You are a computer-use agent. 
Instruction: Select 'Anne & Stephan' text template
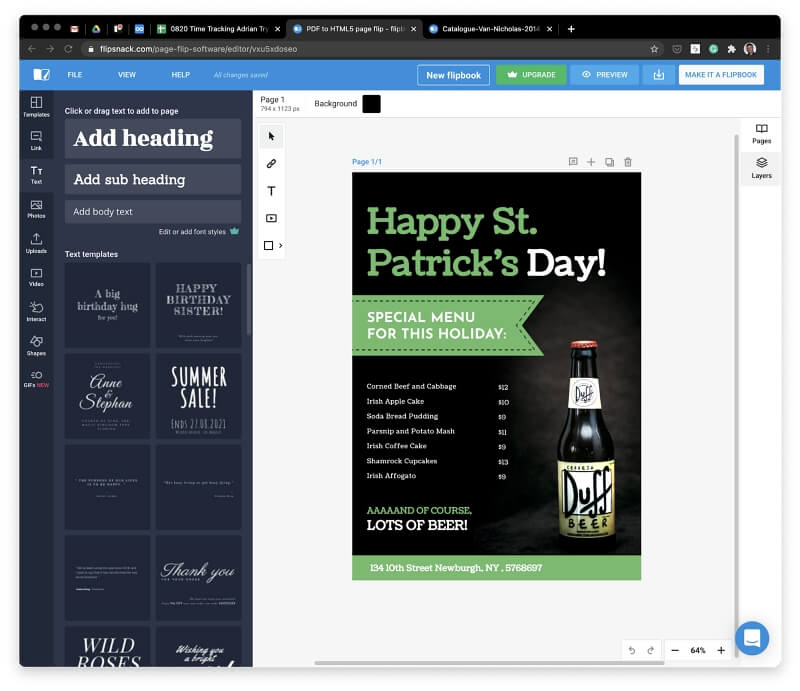107,396
